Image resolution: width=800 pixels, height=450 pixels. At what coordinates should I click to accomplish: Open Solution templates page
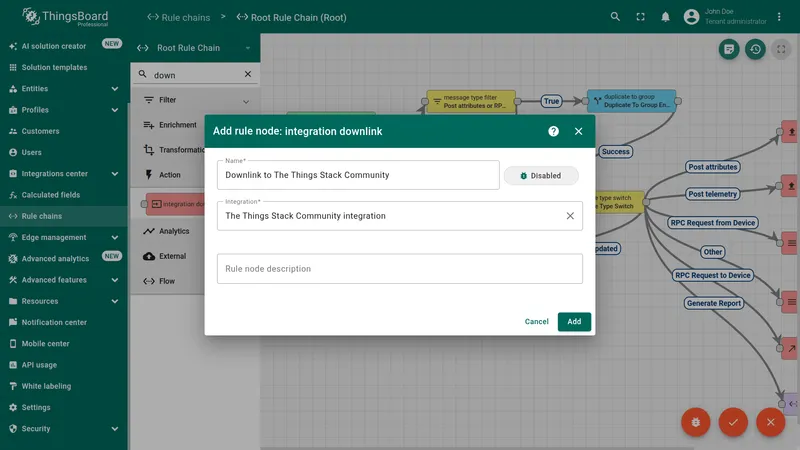click(64, 67)
